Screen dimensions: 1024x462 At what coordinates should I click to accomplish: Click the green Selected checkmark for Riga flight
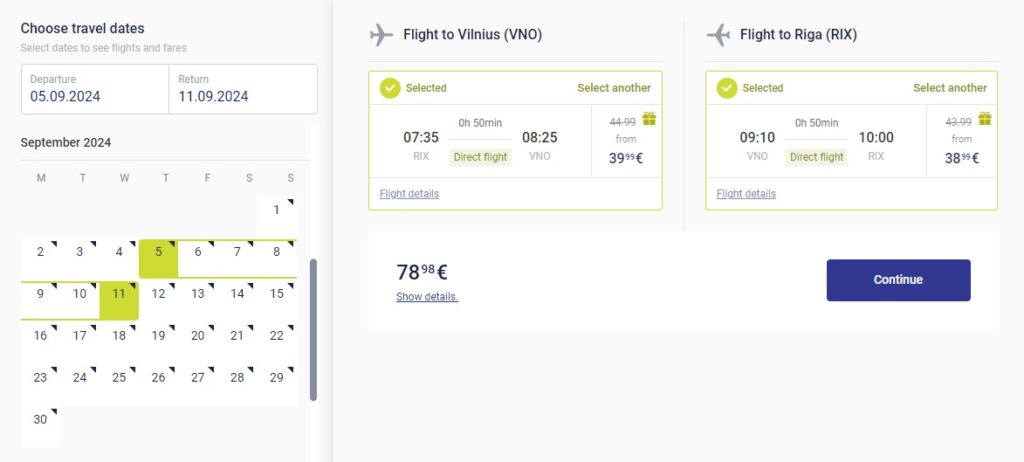pyautogui.click(x=727, y=88)
